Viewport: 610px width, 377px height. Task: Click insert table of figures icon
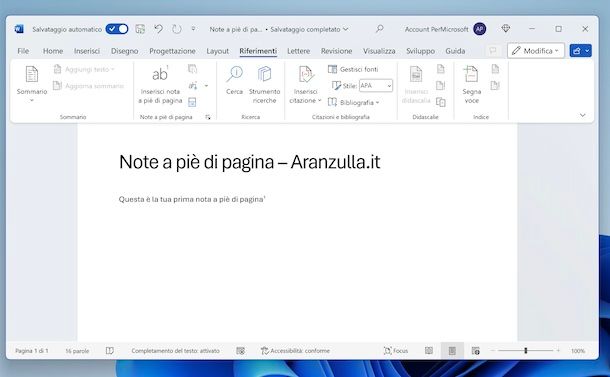441,69
